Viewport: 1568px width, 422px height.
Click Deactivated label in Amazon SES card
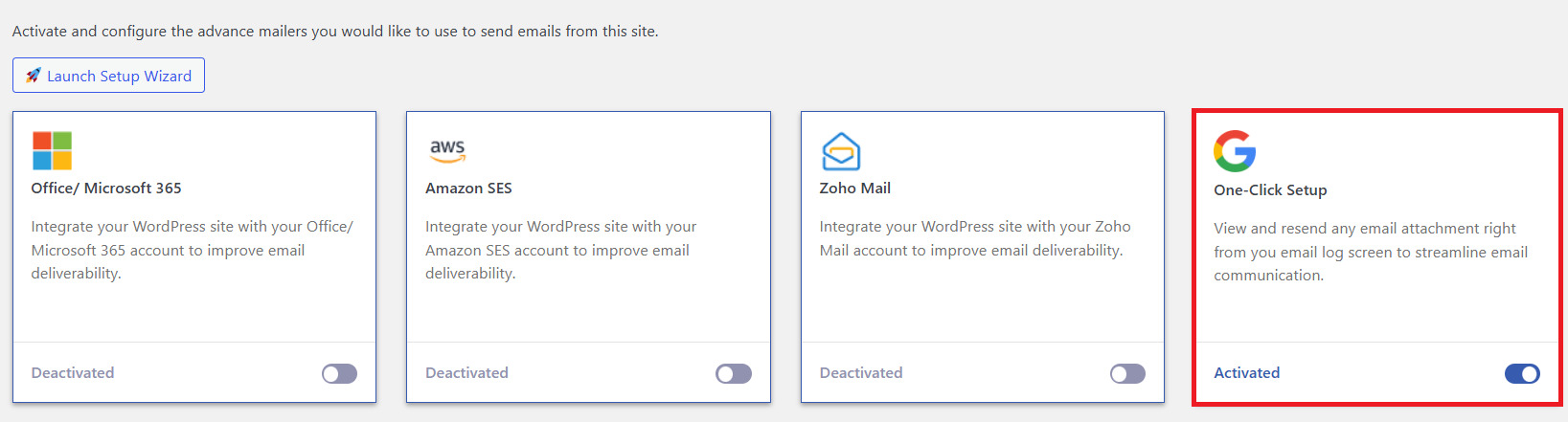tap(466, 373)
